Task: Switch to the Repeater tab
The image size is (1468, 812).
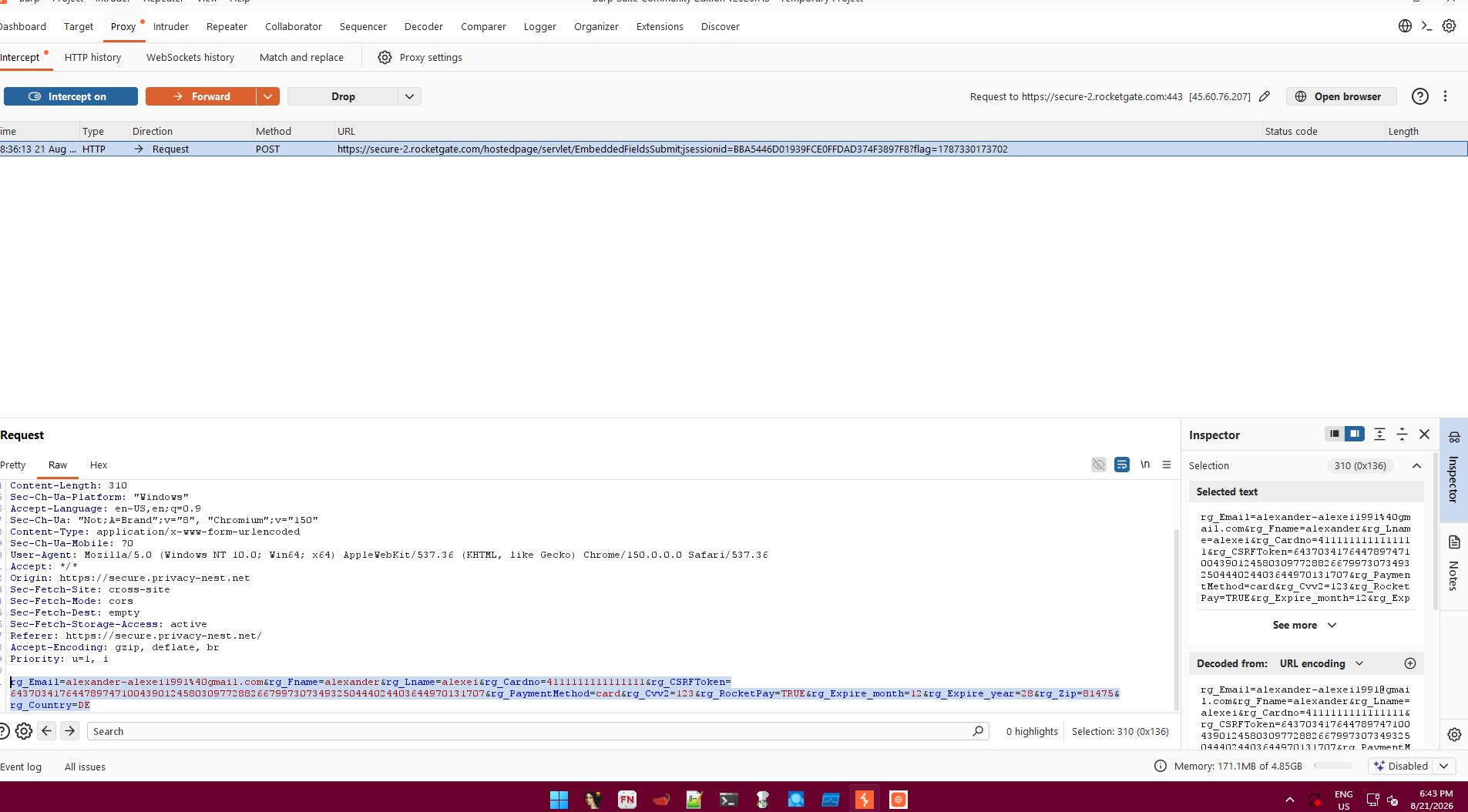Action: (227, 26)
